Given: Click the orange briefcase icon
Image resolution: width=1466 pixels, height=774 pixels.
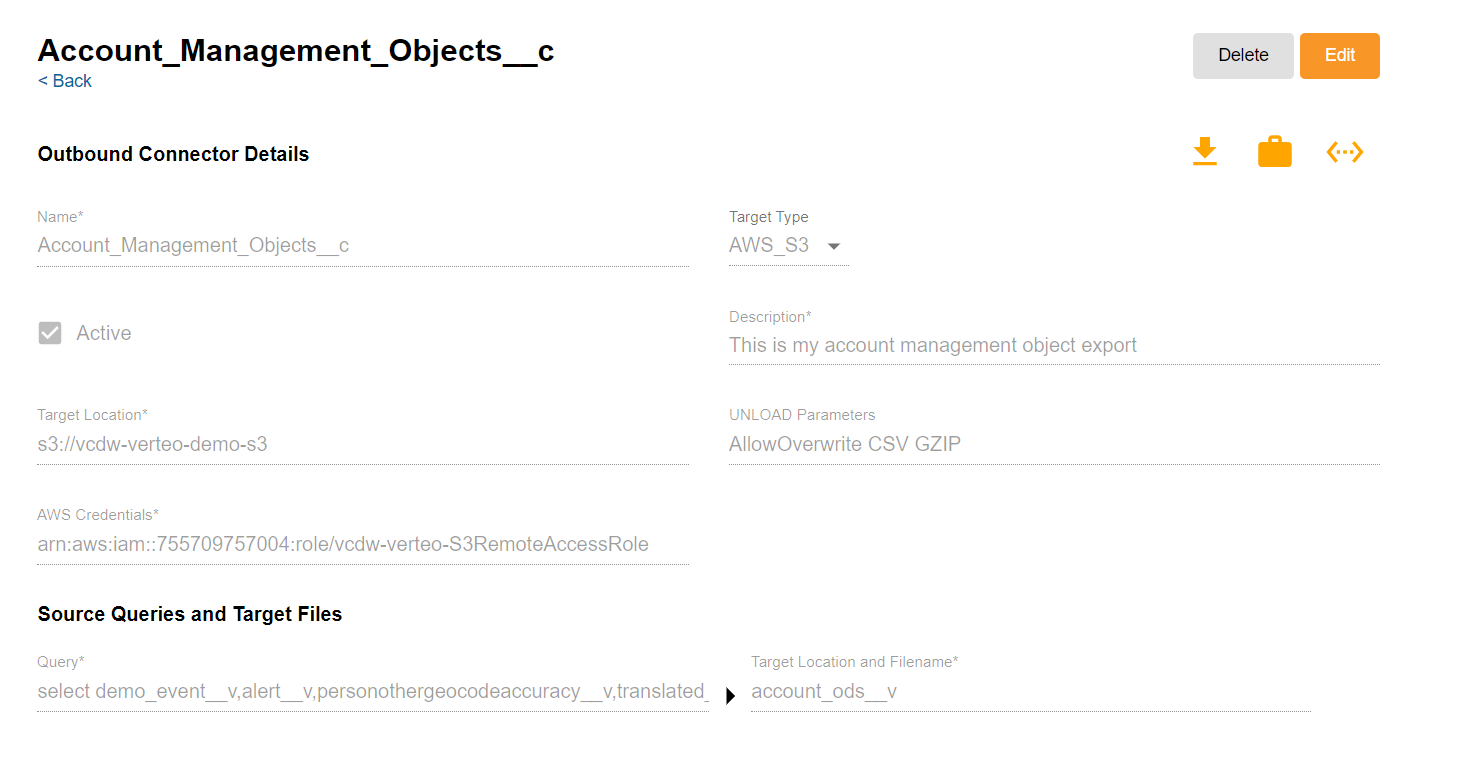Looking at the screenshot, I should (1274, 152).
